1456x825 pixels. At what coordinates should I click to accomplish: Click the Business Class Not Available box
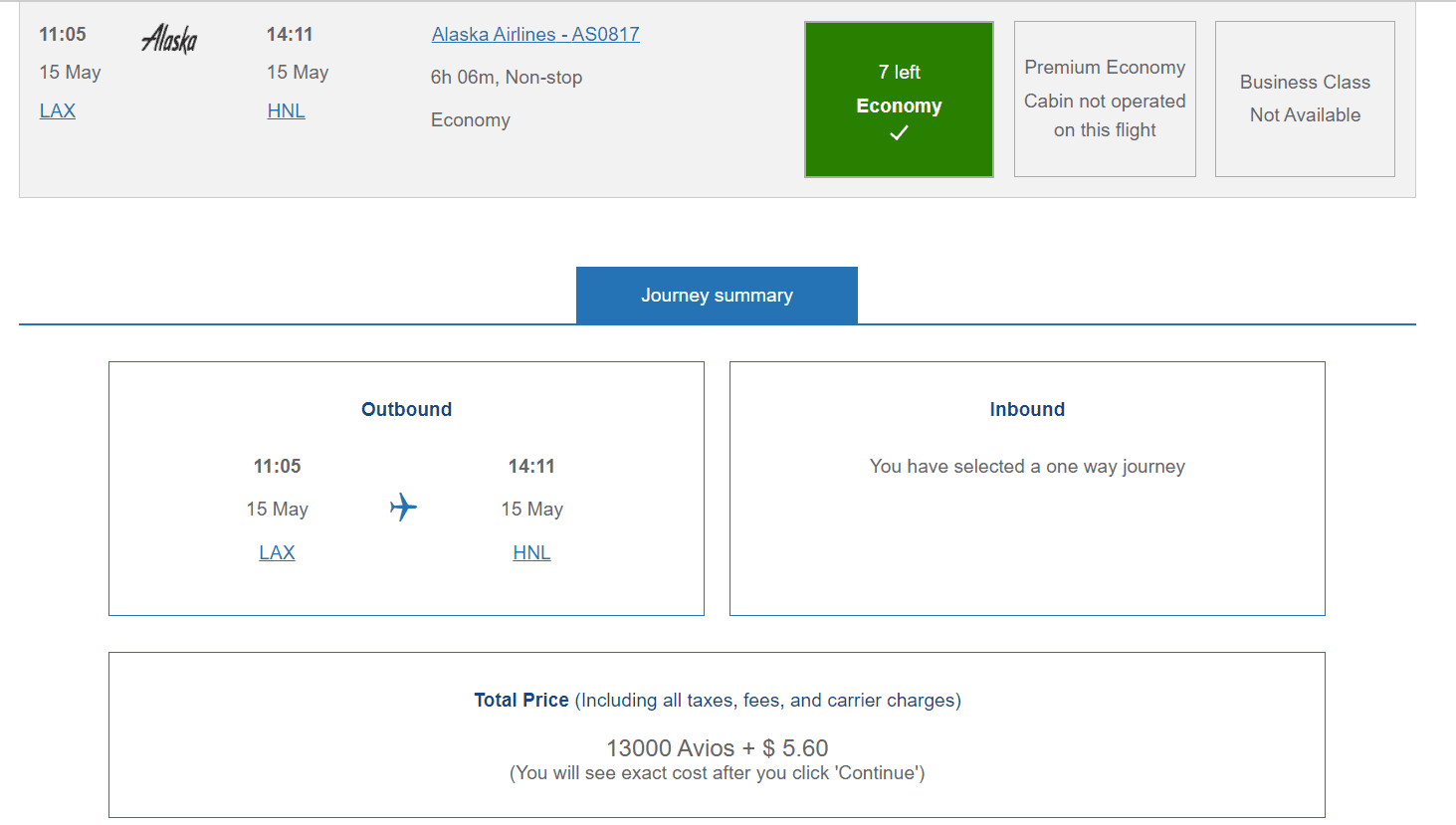pyautogui.click(x=1305, y=99)
